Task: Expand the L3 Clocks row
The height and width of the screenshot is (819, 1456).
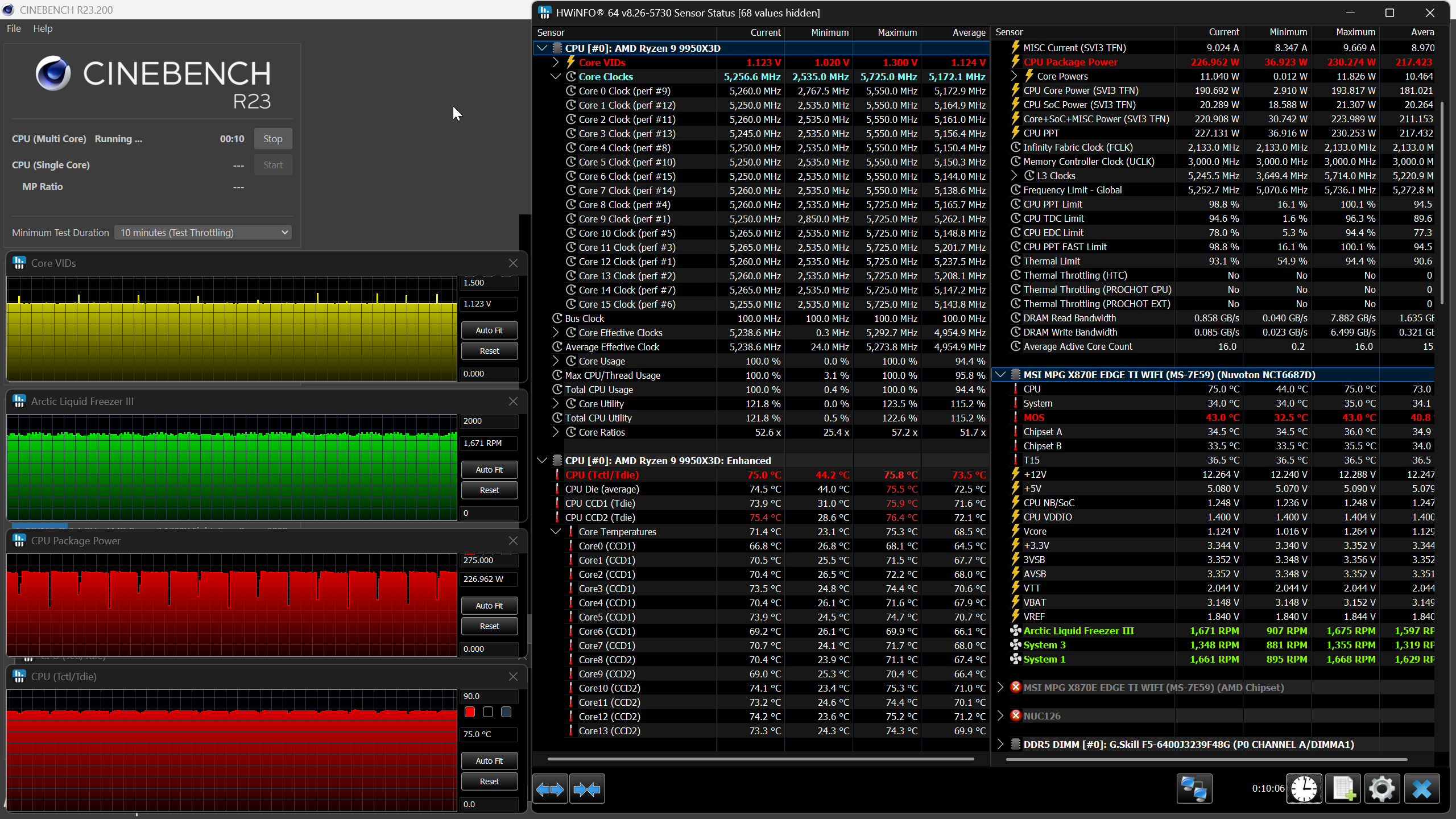Action: coord(1014,176)
